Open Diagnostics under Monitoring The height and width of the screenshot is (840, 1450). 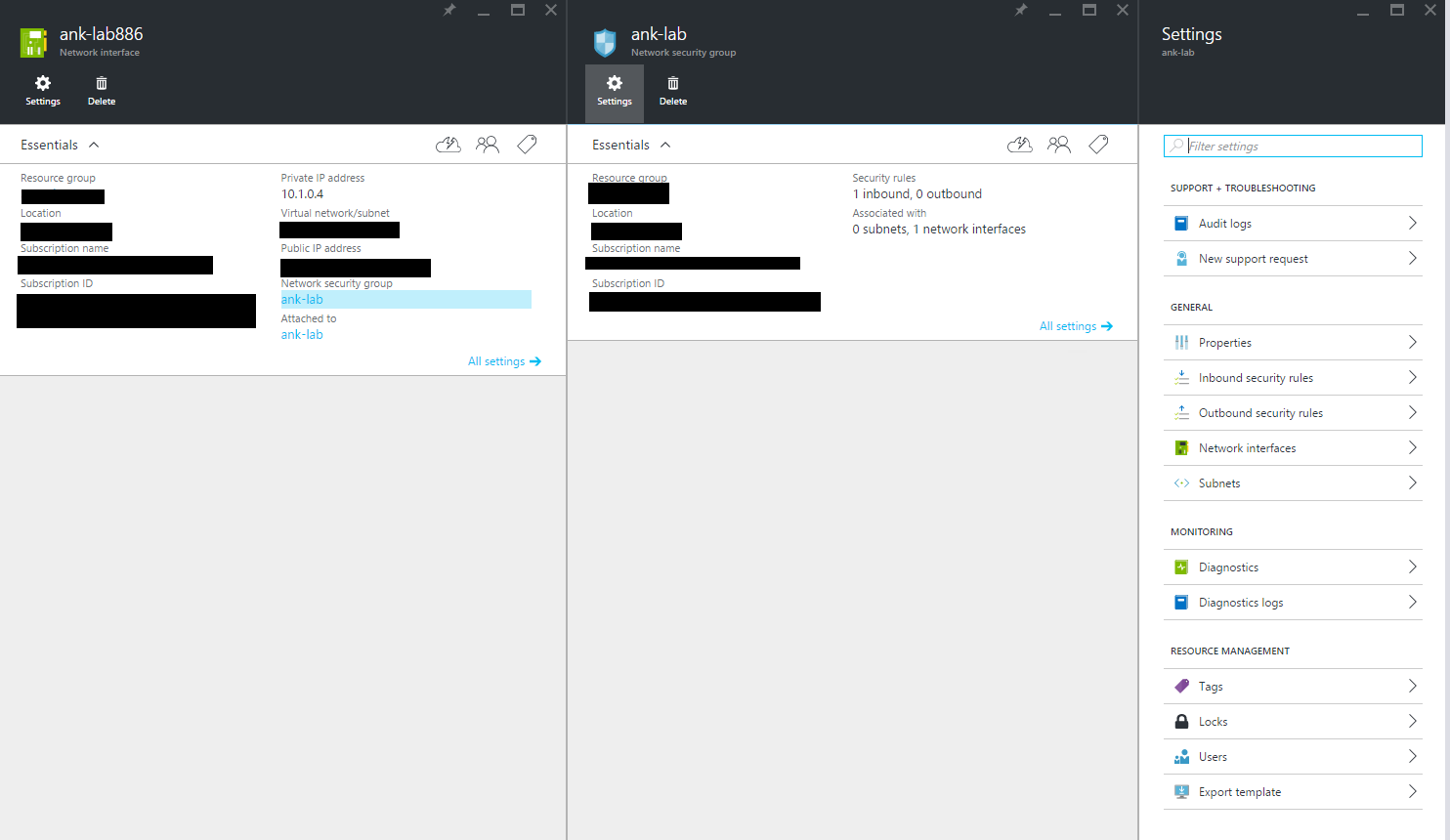coord(1293,567)
